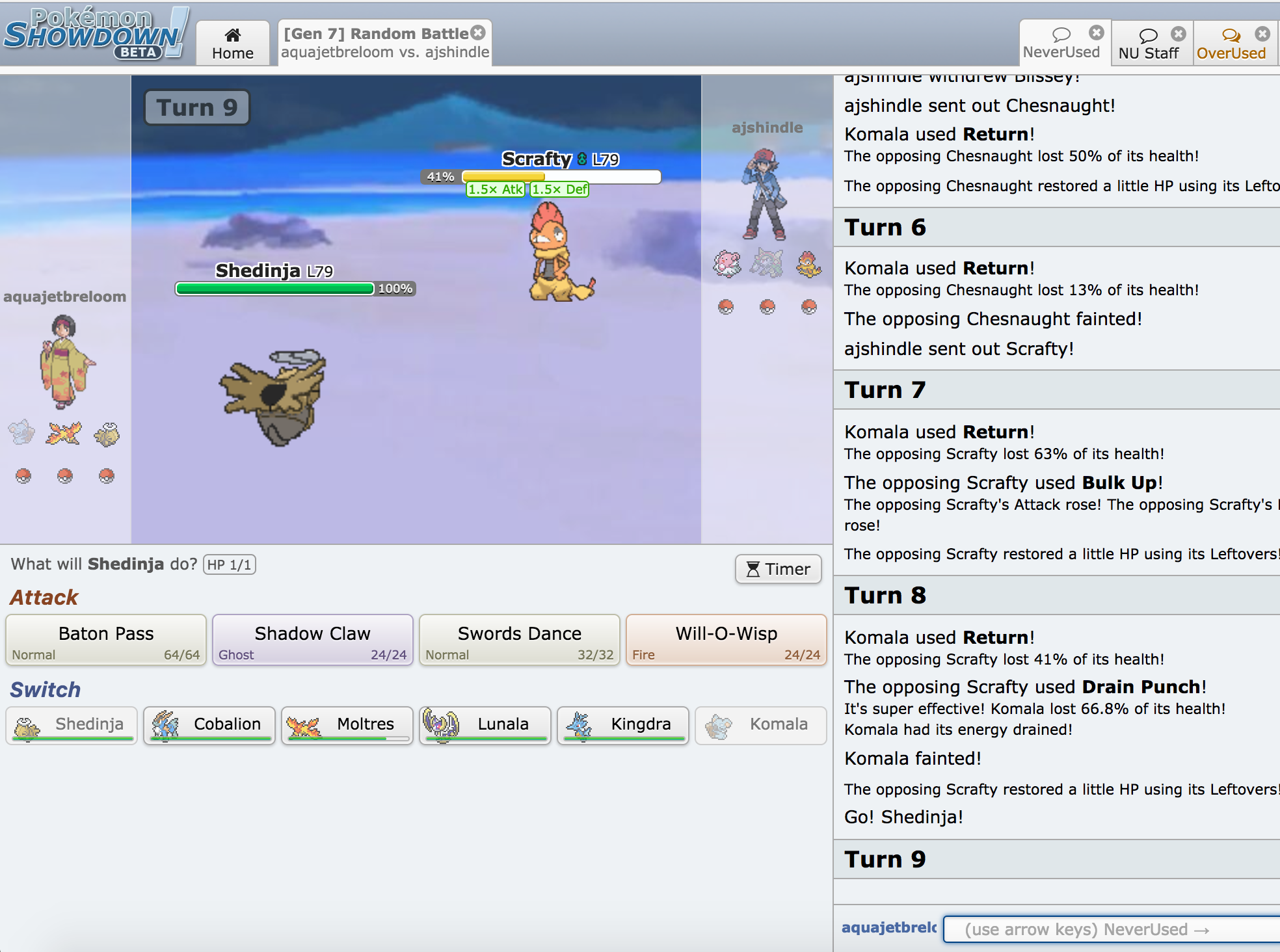Close the NeverUsed chat tab
The image size is (1280, 952).
pyautogui.click(x=1097, y=33)
